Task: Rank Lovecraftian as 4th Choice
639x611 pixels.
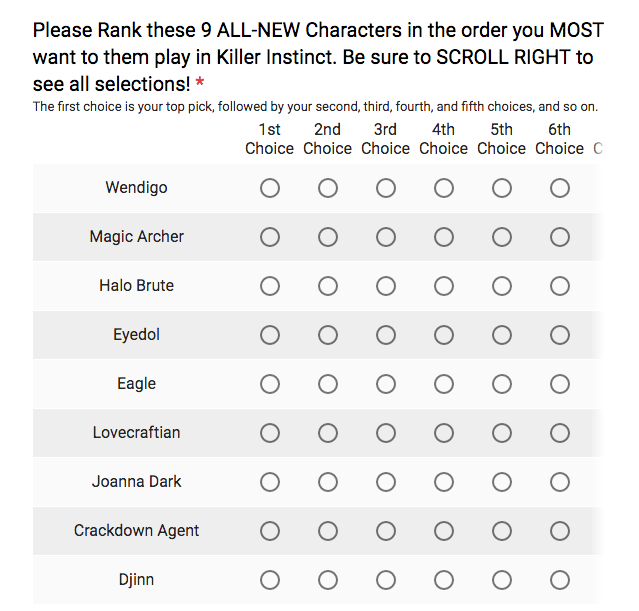Action: [x=444, y=433]
